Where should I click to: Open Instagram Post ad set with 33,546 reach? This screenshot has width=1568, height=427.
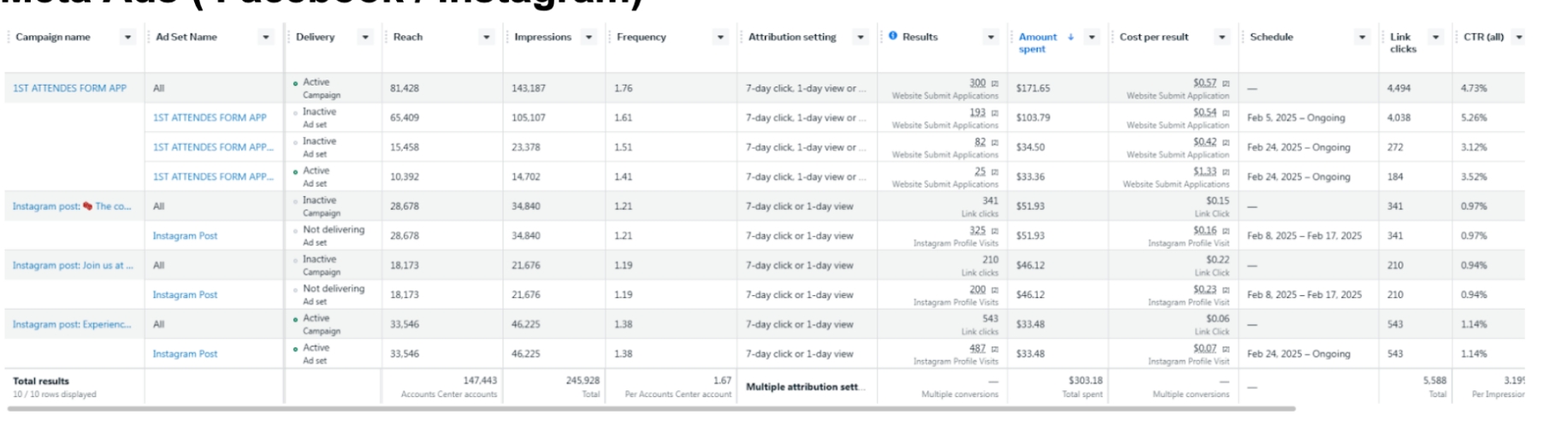185,354
